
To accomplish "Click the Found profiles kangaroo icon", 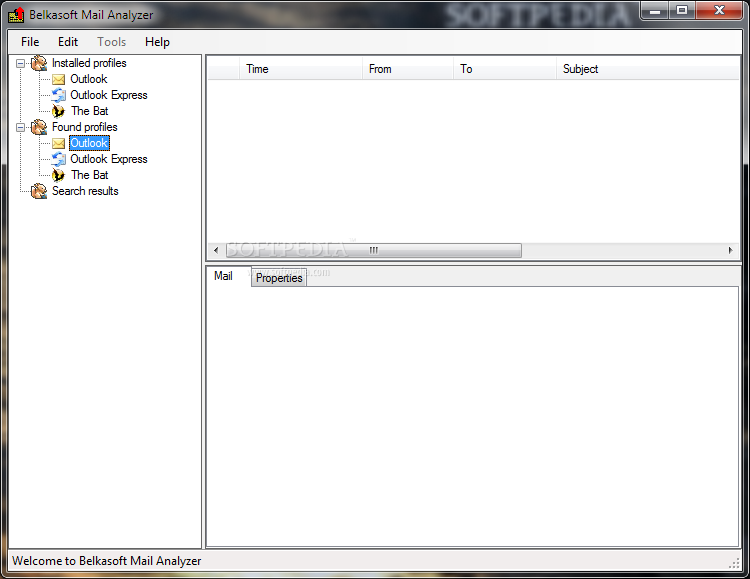I will coord(39,127).
